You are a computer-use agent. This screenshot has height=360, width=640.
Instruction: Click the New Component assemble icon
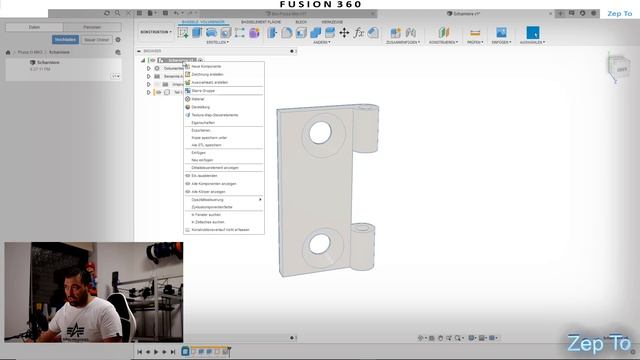396,33
